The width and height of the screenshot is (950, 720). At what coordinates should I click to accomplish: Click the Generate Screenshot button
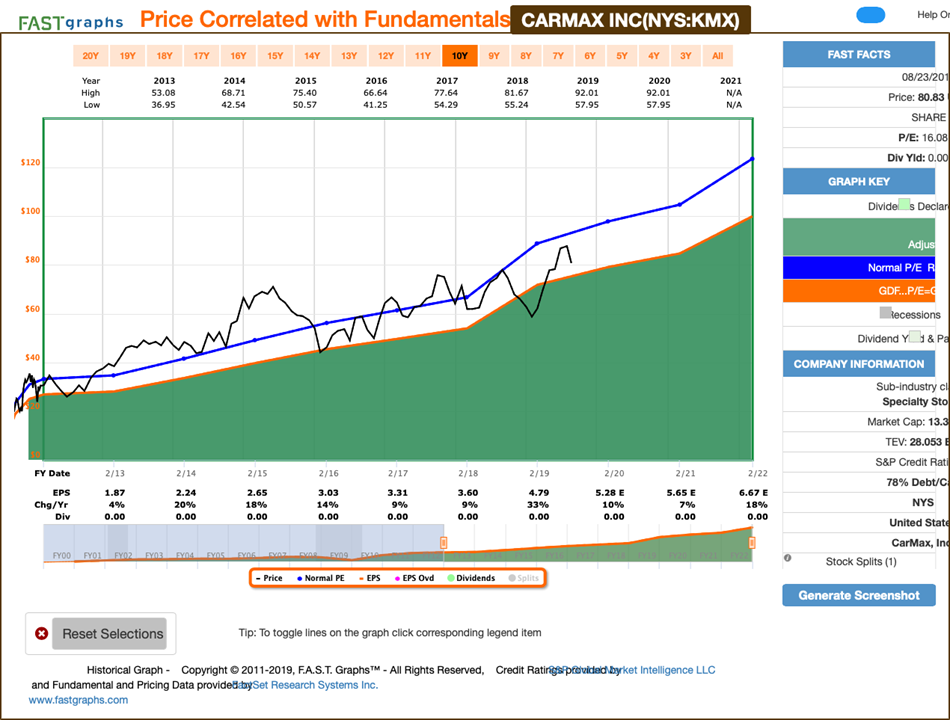point(859,595)
